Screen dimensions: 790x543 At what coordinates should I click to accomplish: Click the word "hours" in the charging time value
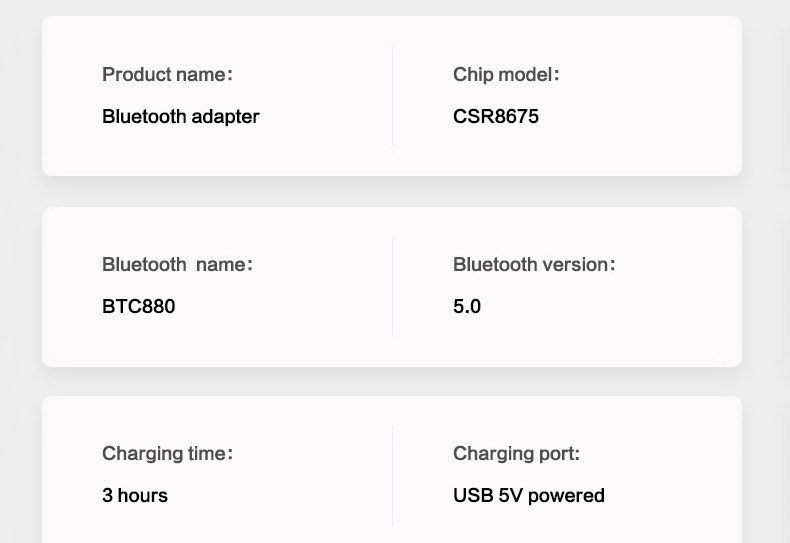143,496
